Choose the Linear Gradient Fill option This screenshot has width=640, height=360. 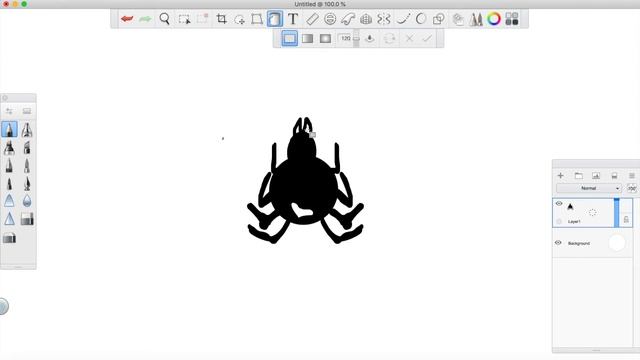(x=307, y=38)
